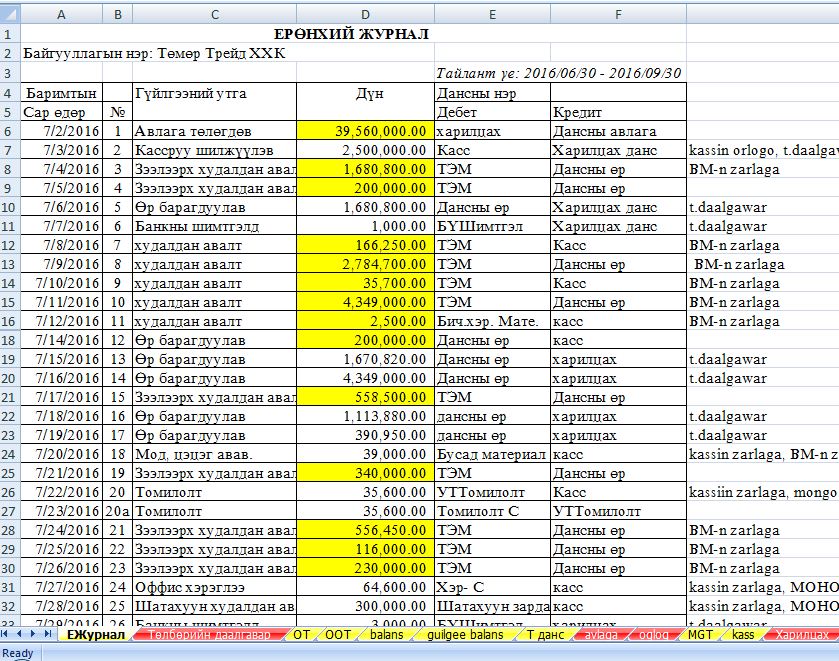839x661 pixels.
Task: Select column E header
Action: 492,14
